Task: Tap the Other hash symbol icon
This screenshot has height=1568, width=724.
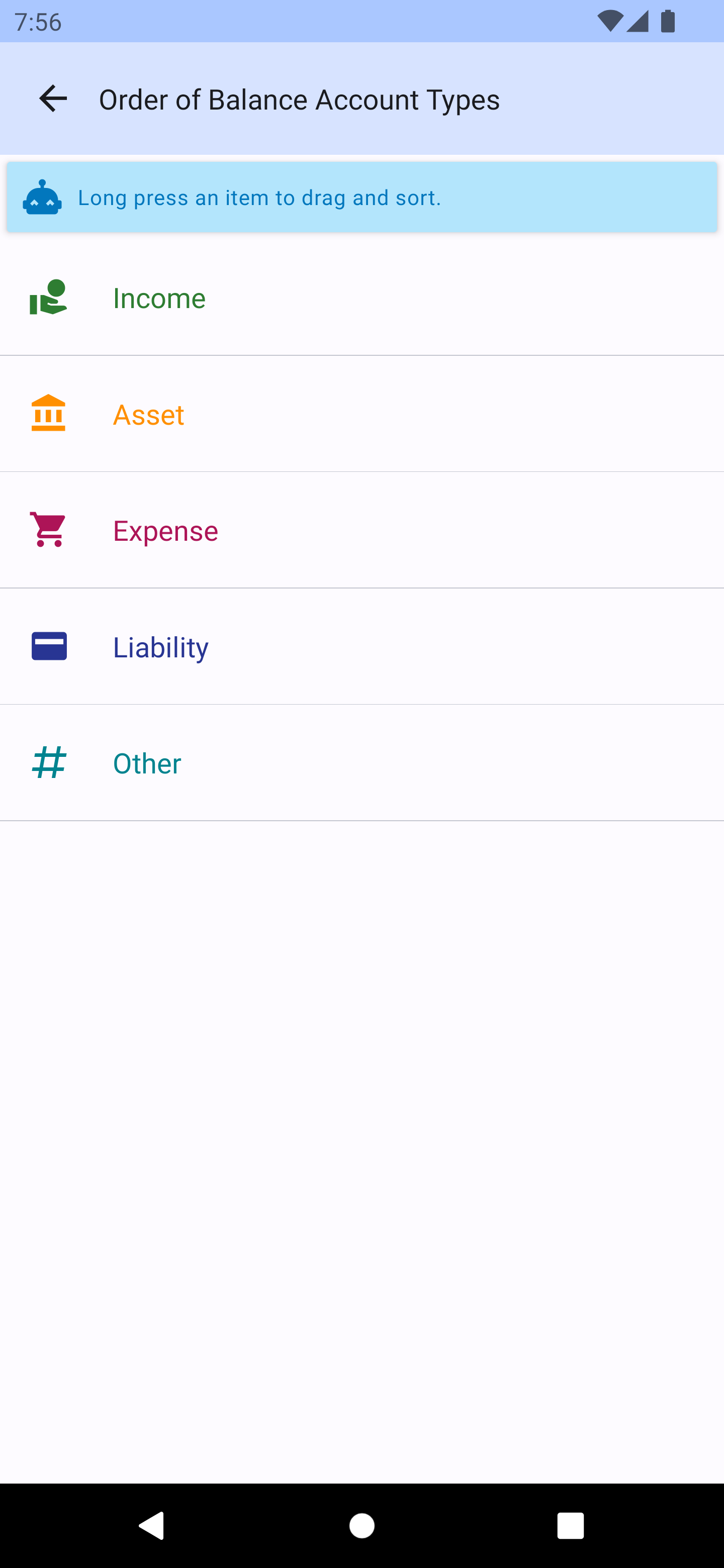Action: coord(49,763)
